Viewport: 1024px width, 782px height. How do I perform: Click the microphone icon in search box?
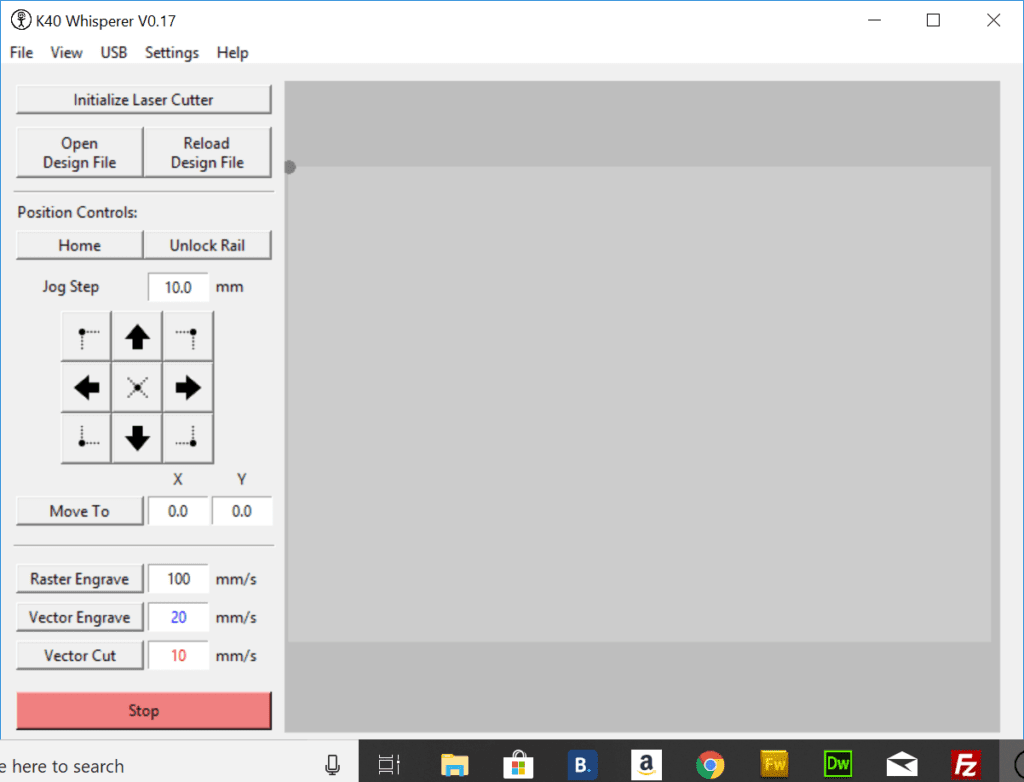332,764
